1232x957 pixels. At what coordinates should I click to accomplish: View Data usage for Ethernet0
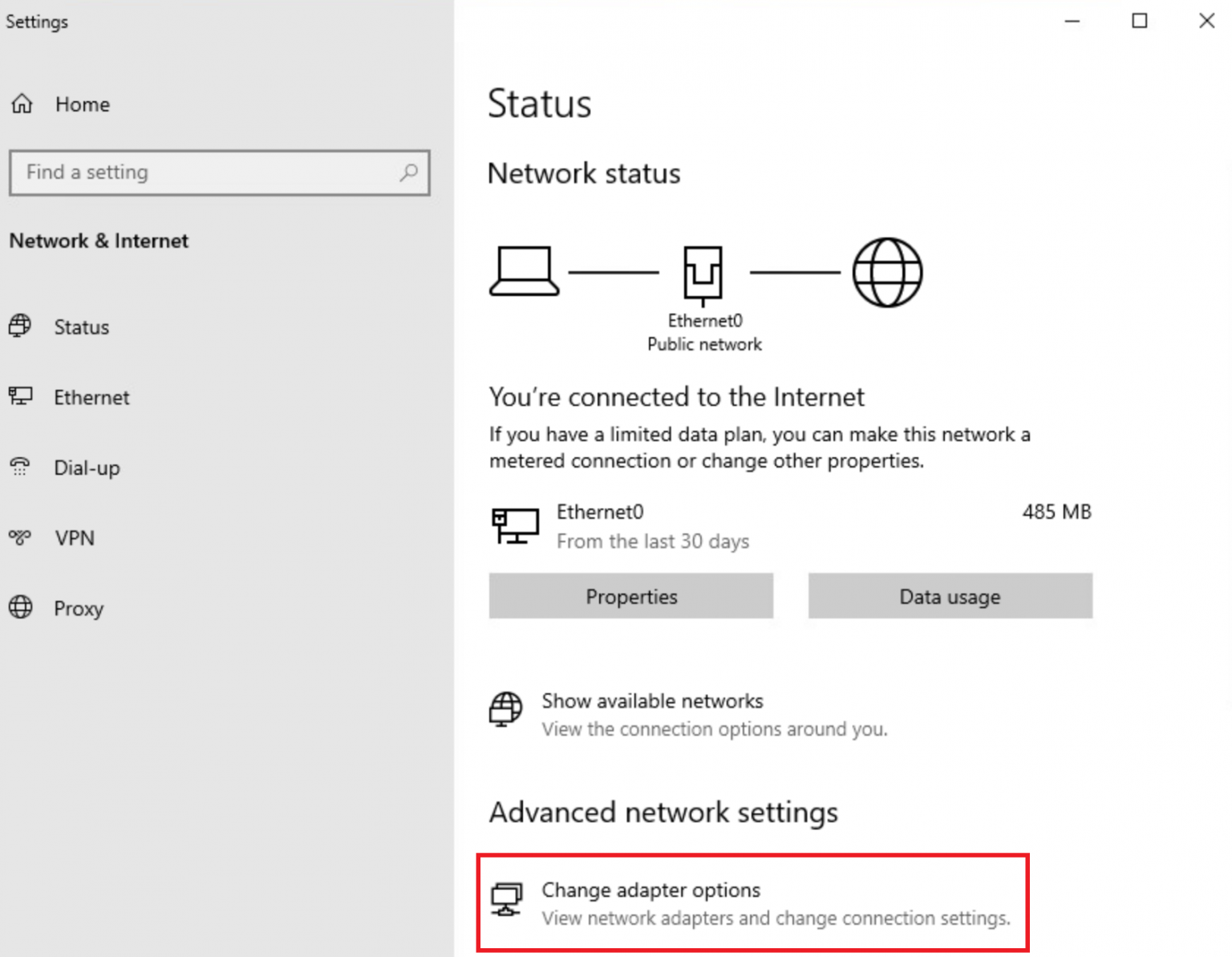point(950,596)
